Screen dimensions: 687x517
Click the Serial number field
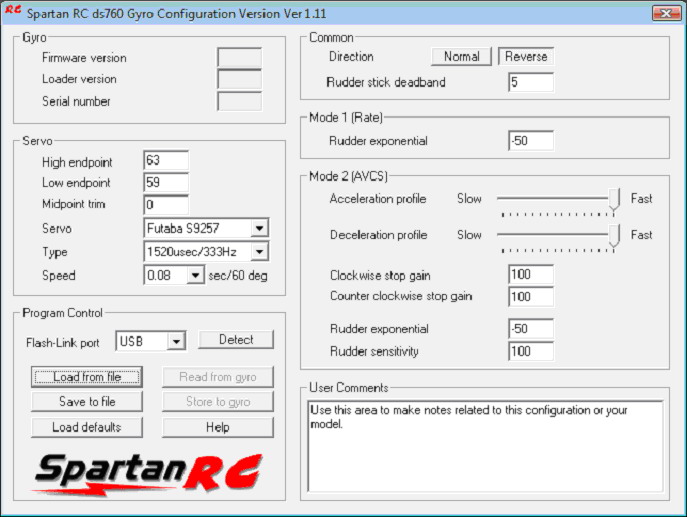point(240,101)
